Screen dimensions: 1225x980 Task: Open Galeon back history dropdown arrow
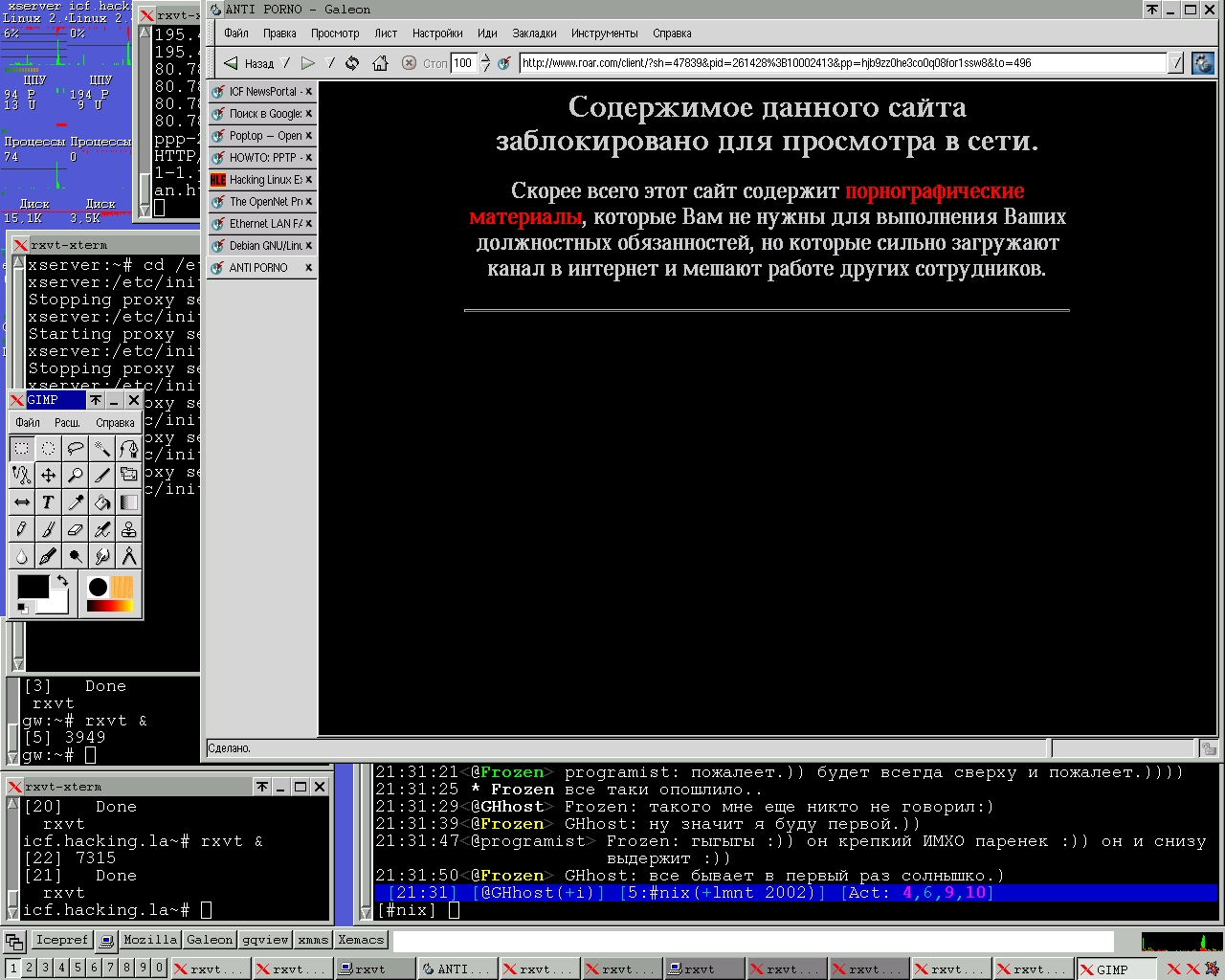pyautogui.click(x=285, y=63)
